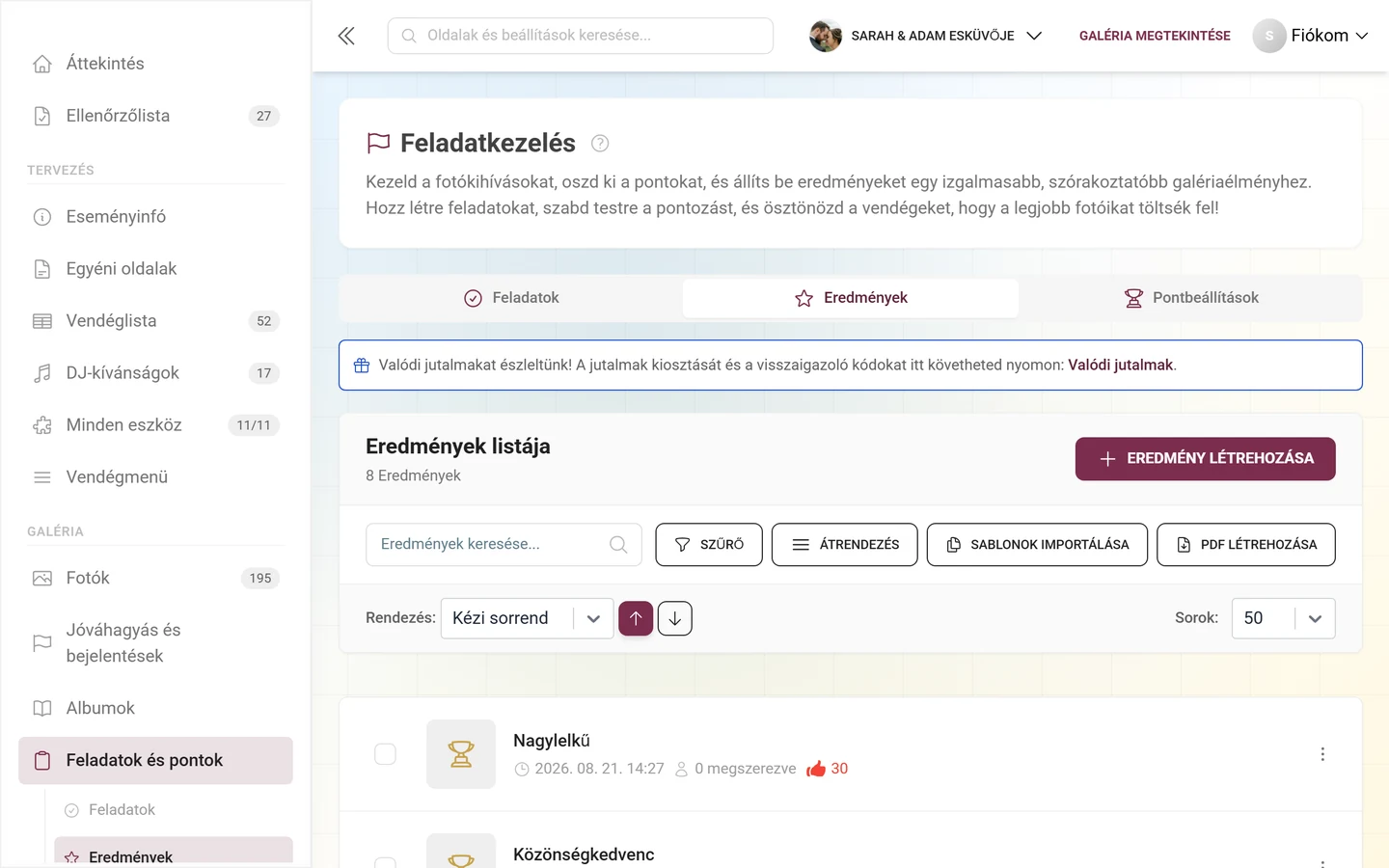This screenshot has width=1389, height=868.
Task: Open the Kézi sorrend sorting dropdown
Action: click(527, 618)
